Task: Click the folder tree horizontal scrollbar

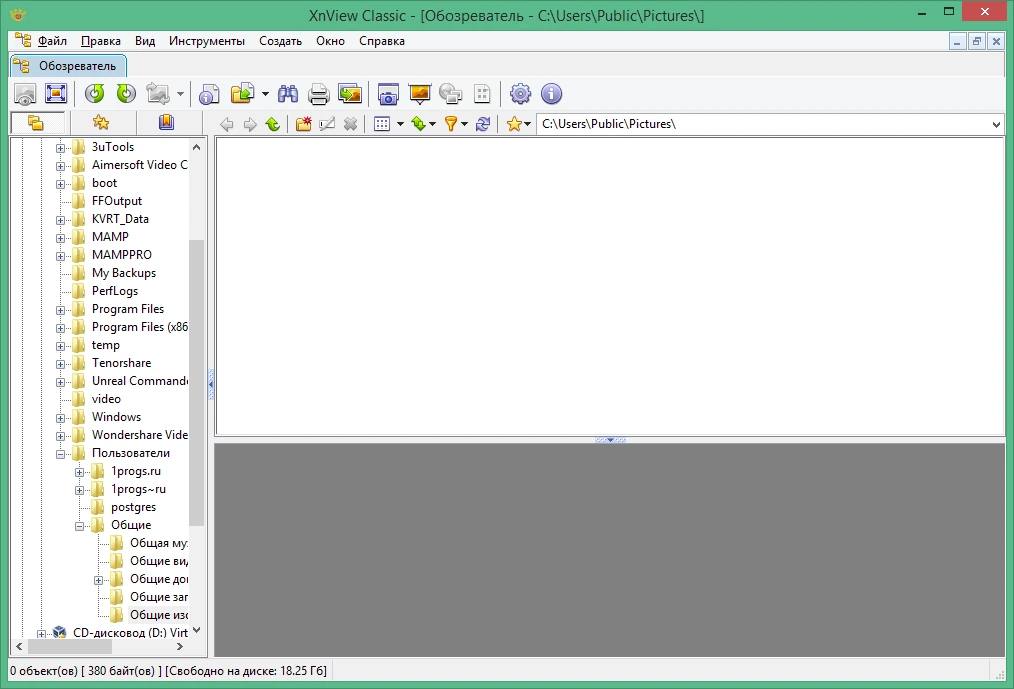Action: 70,646
